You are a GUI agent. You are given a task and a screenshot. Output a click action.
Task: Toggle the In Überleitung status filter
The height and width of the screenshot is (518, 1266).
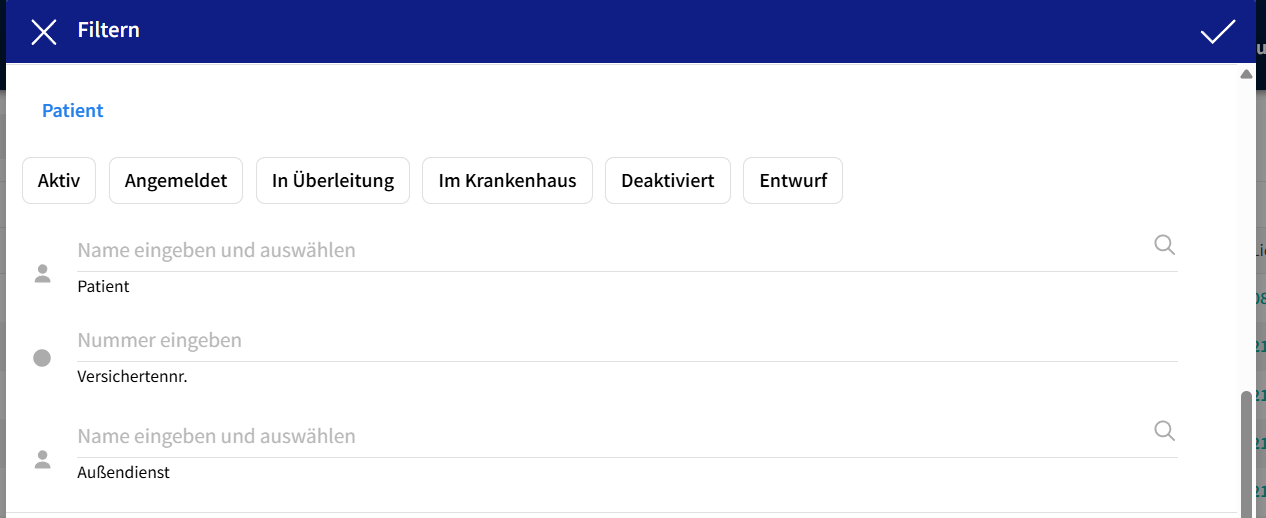[x=333, y=181]
